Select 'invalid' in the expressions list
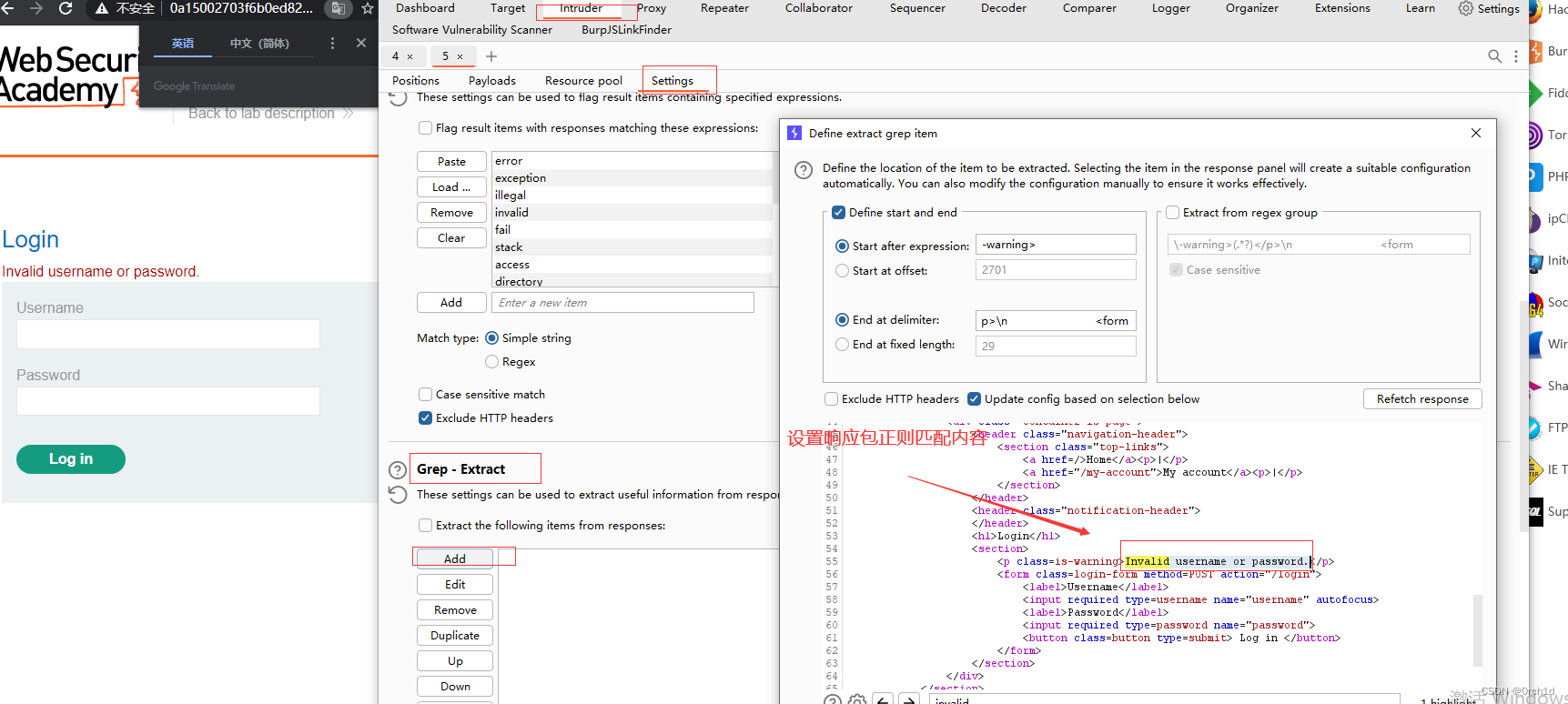This screenshot has width=1568, height=704. (632, 213)
